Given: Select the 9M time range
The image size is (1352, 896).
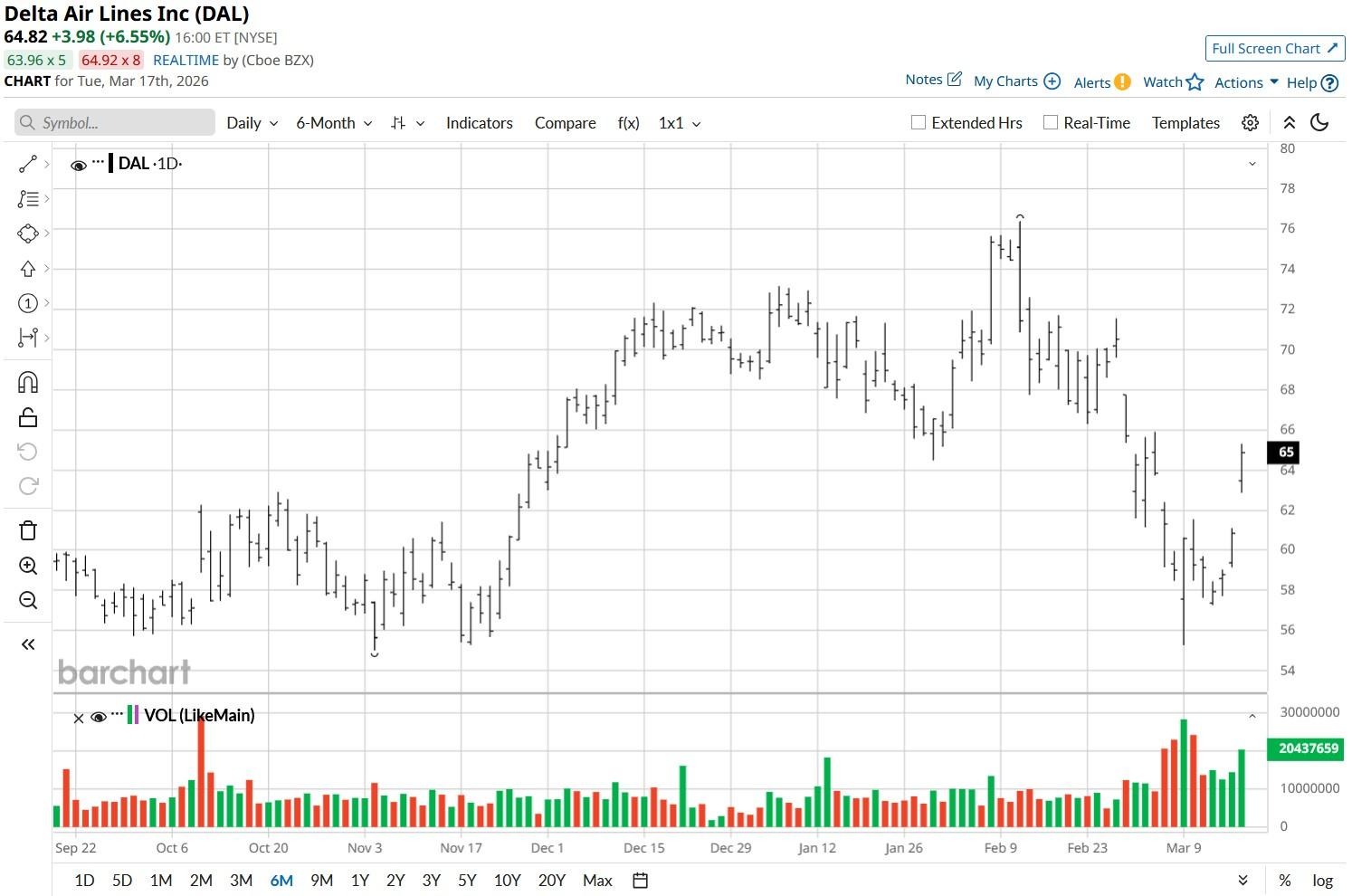Looking at the screenshot, I should pyautogui.click(x=321, y=881).
